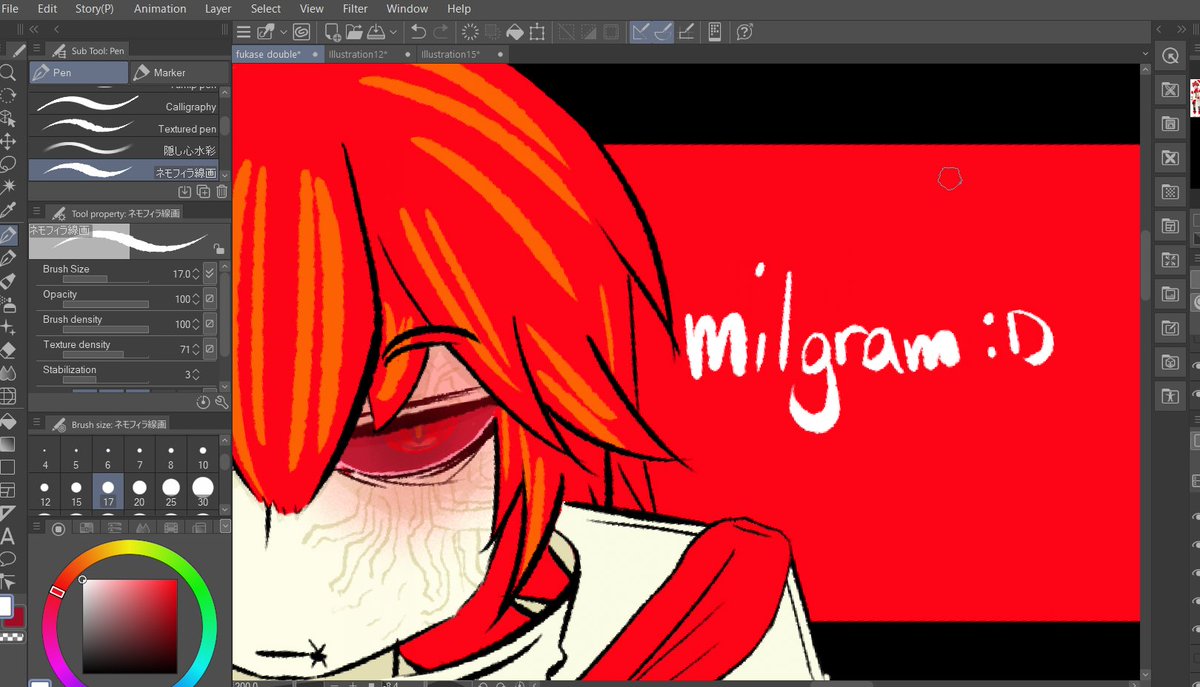This screenshot has width=1200, height=687.
Task: Toggle the tool property lock icon
Action: click(x=218, y=249)
